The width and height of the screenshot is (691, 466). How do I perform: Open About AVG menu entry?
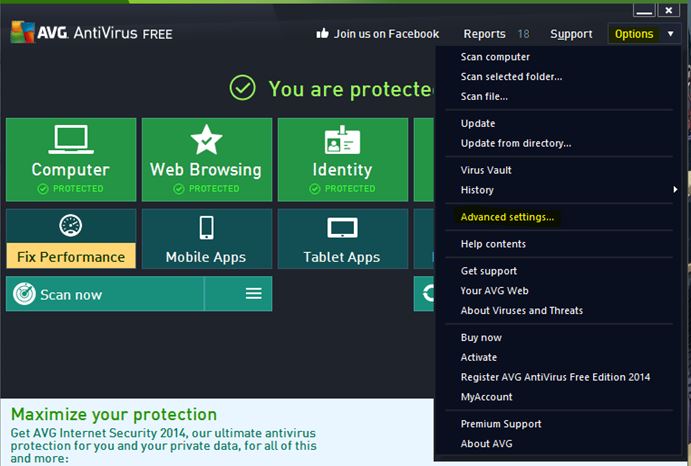point(486,444)
